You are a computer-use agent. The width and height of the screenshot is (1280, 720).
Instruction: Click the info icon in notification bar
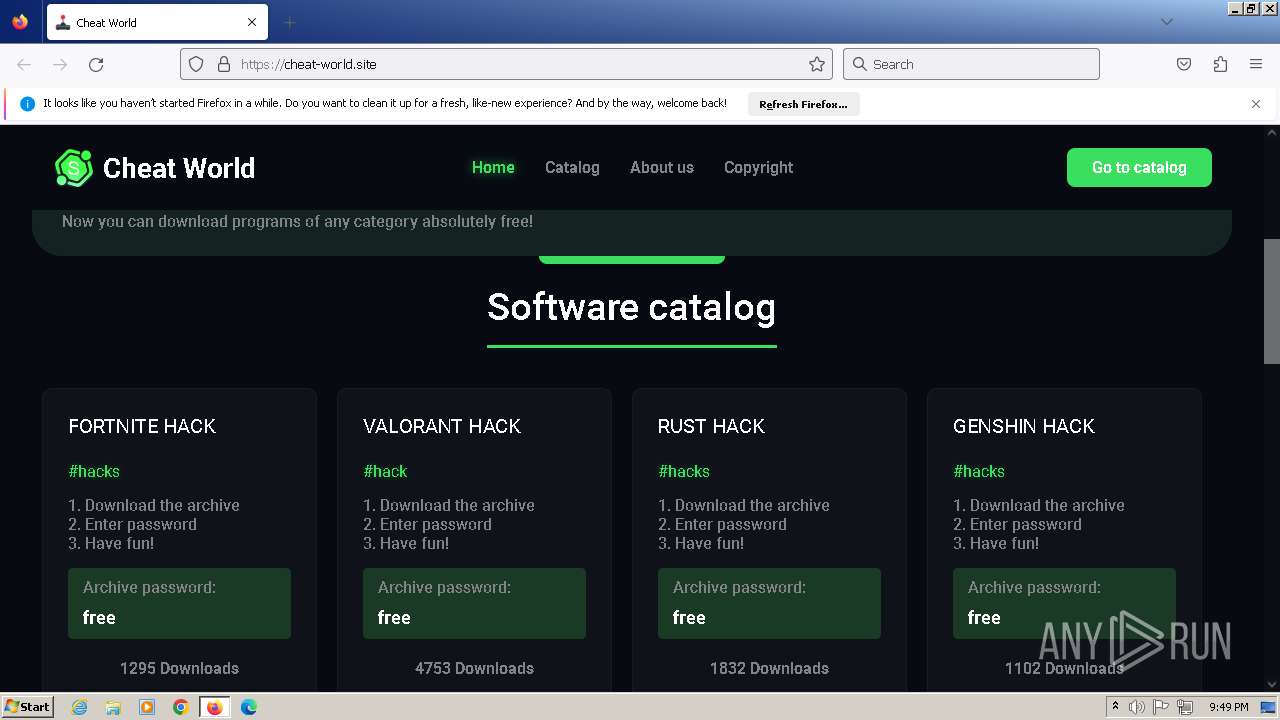27,104
